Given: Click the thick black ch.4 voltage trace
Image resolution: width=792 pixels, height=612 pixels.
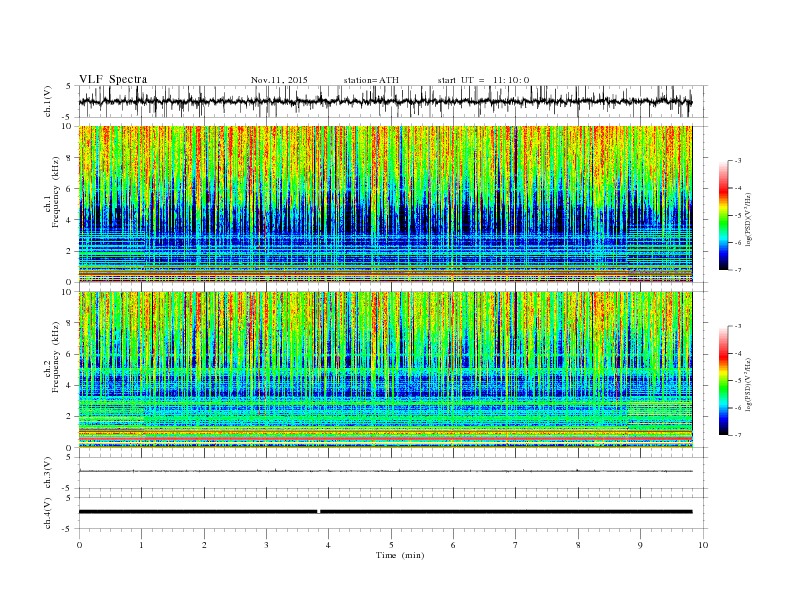Looking at the screenshot, I should point(385,512).
